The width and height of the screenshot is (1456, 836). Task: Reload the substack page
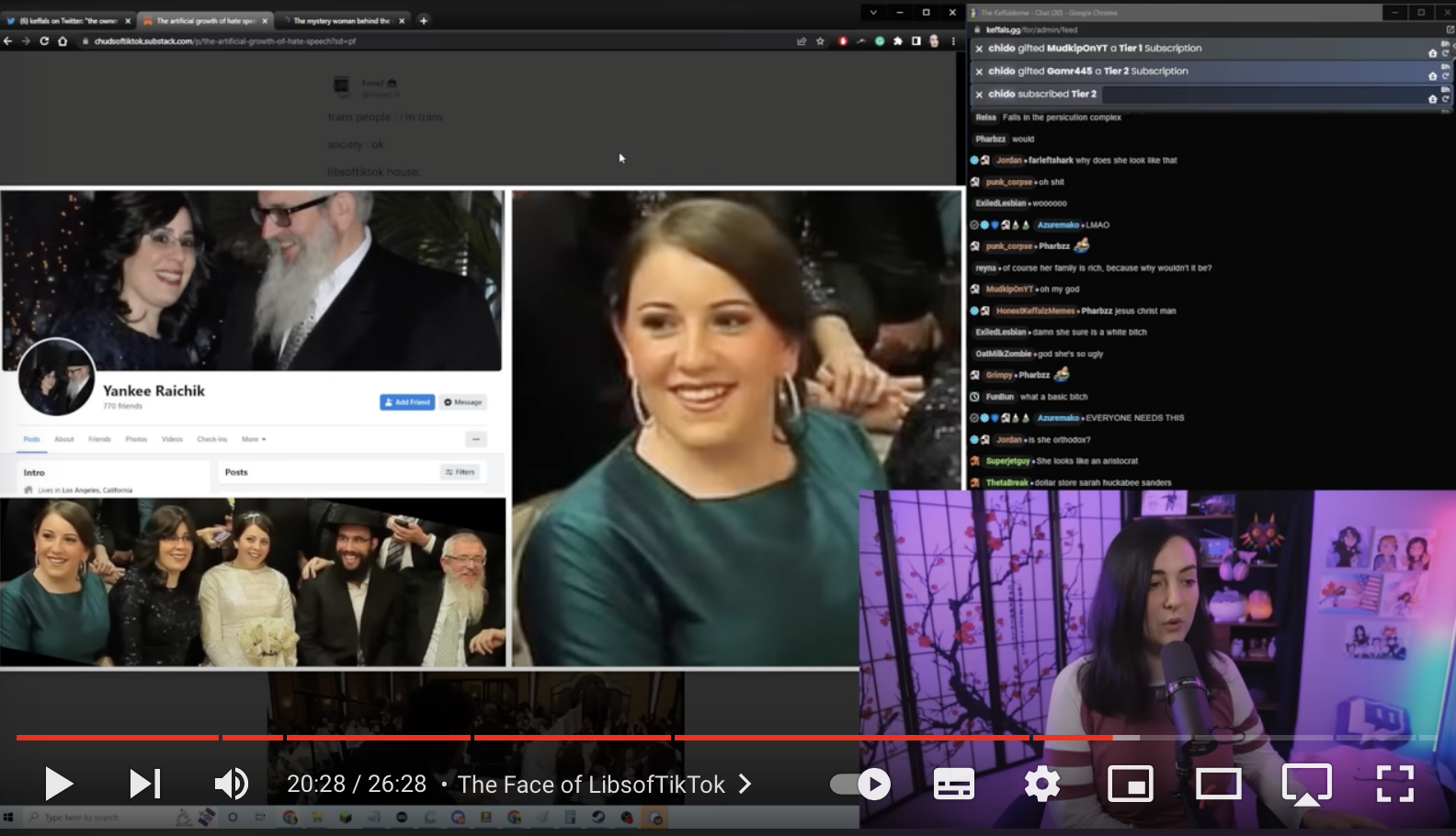pyautogui.click(x=44, y=41)
